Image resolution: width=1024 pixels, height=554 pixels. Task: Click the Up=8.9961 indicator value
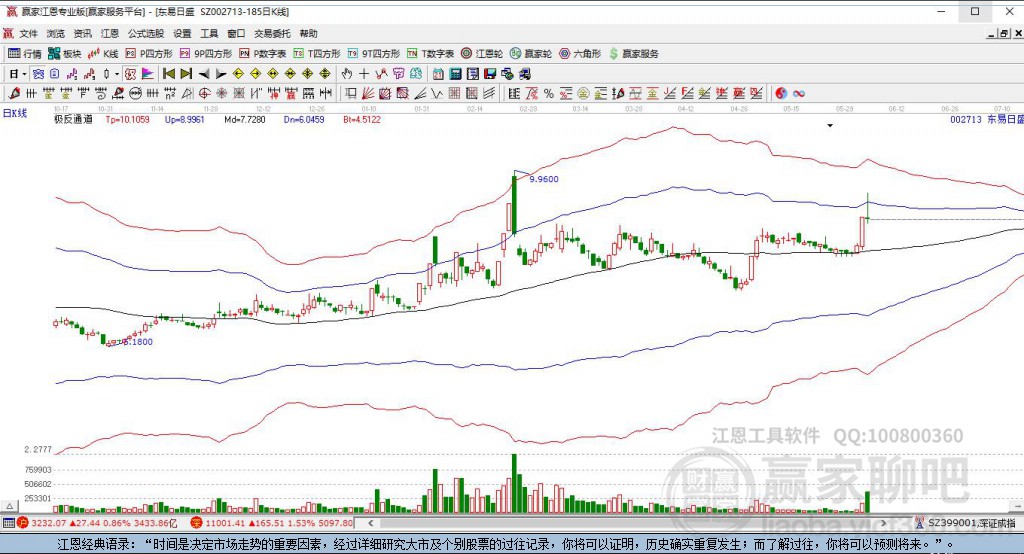coord(185,120)
